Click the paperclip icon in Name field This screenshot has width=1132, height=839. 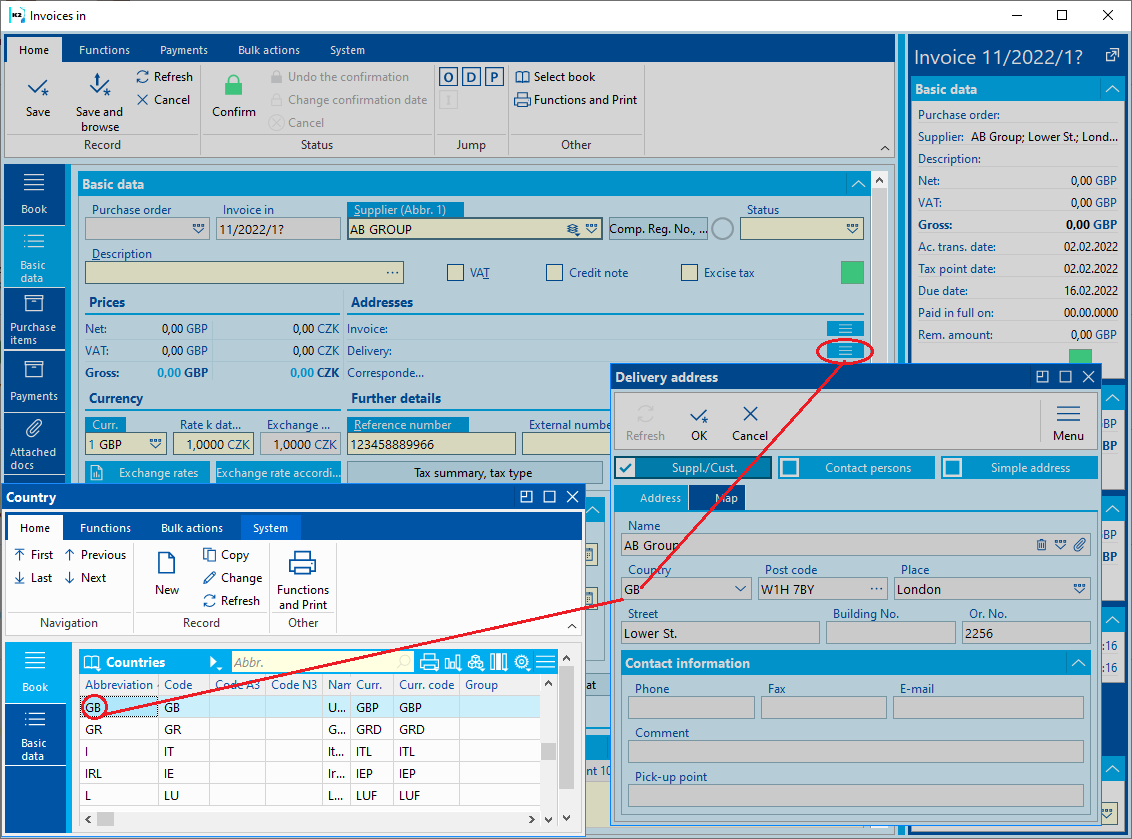[1079, 545]
